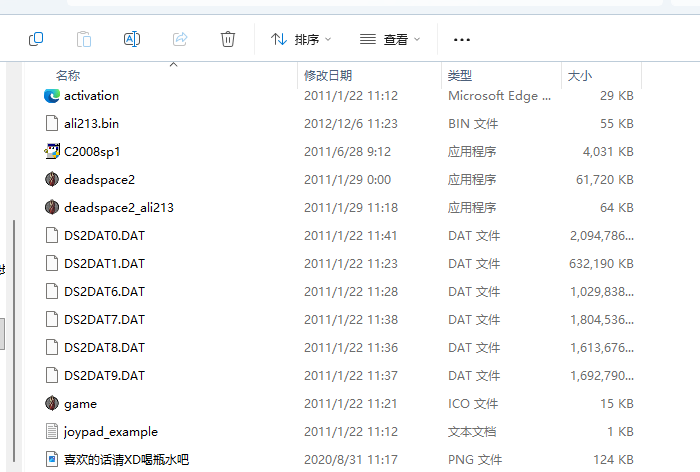Sort by 修改日期 column header

point(328,76)
